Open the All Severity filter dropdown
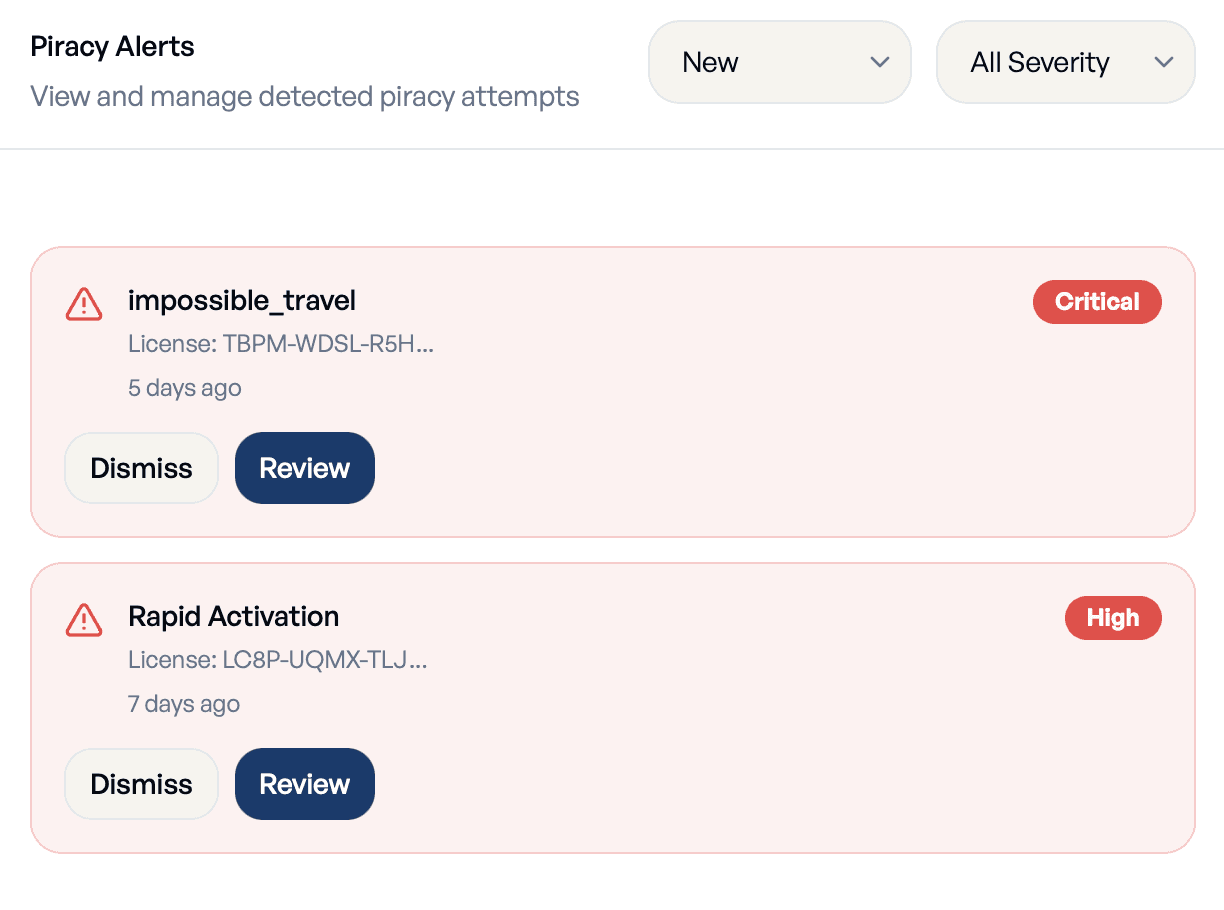This screenshot has width=1224, height=910. click(1066, 62)
